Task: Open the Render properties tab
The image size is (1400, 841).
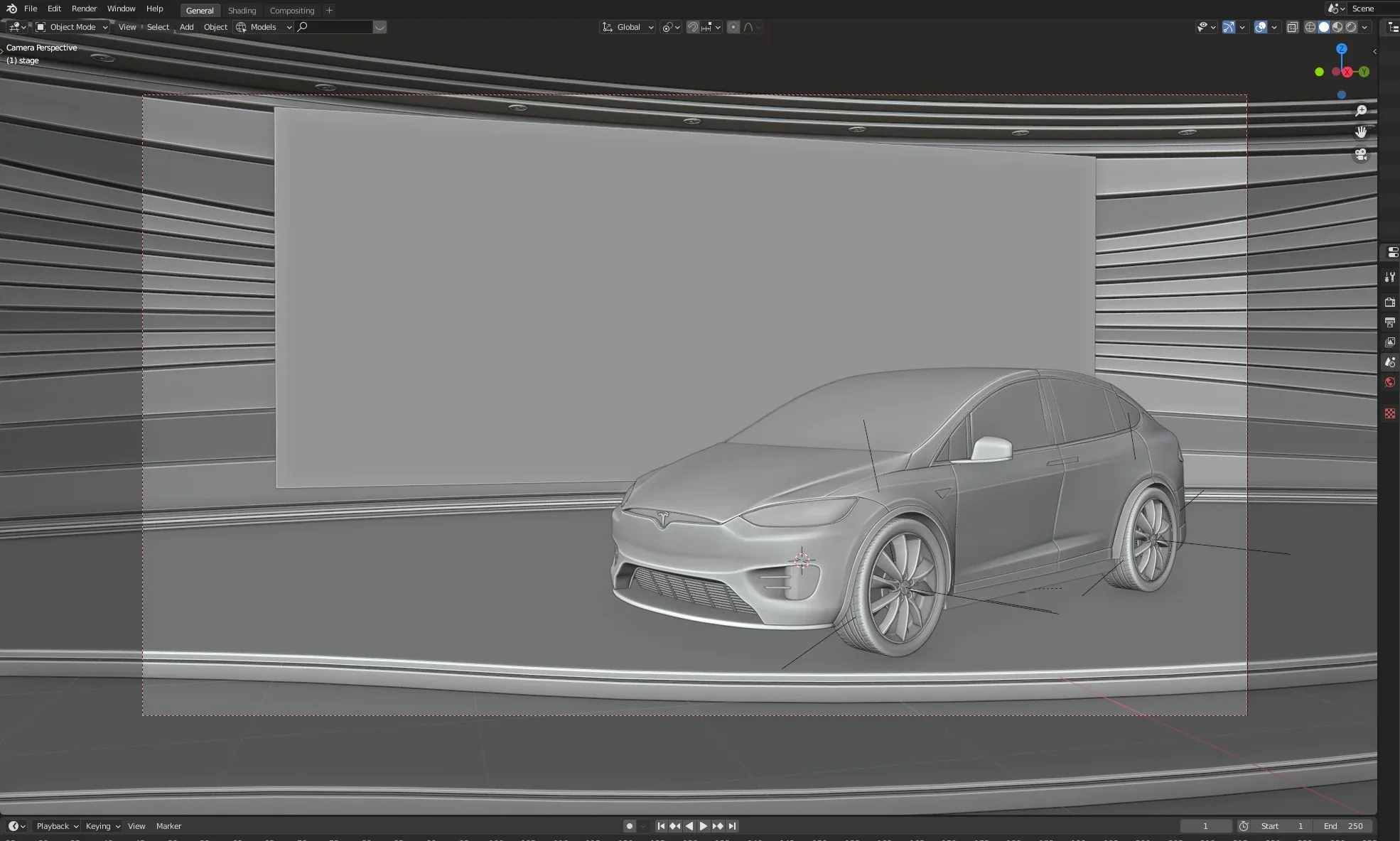Action: [x=1391, y=302]
